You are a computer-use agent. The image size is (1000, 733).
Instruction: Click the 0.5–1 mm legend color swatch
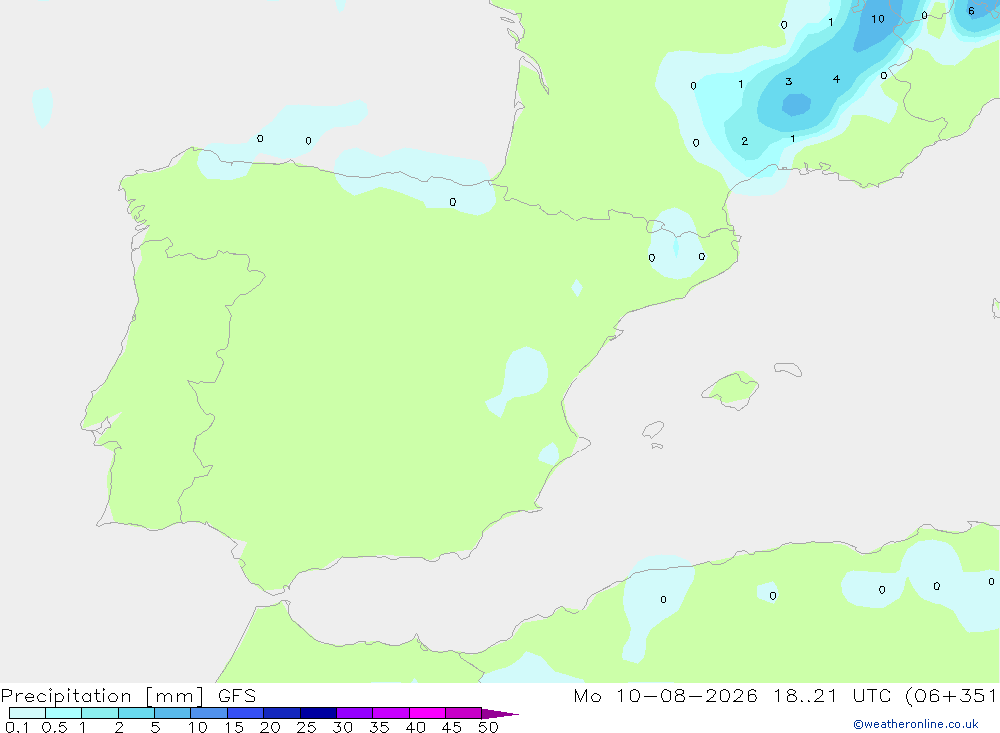click(x=64, y=713)
